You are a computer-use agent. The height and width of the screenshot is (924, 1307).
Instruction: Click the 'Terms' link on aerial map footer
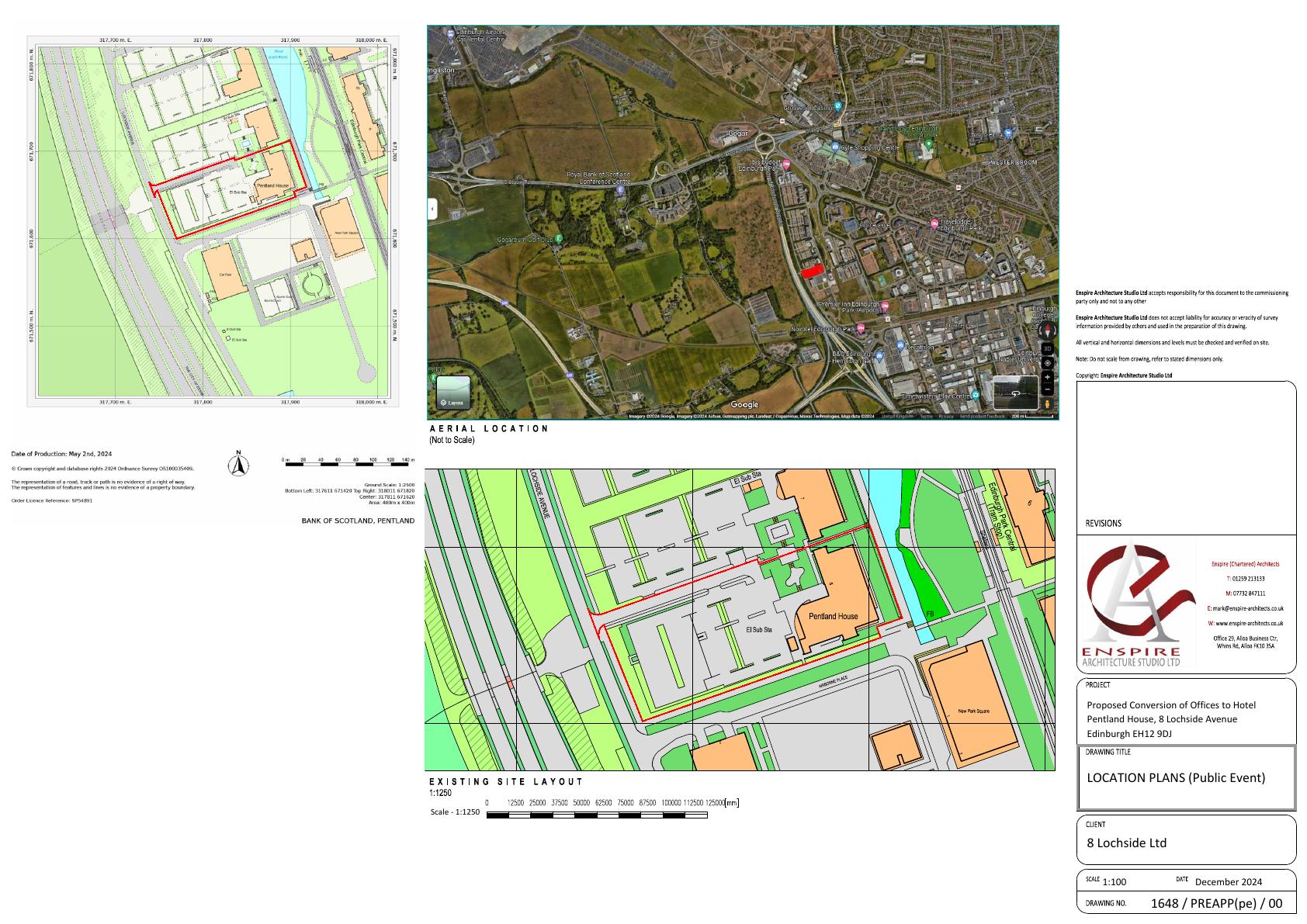click(926, 417)
